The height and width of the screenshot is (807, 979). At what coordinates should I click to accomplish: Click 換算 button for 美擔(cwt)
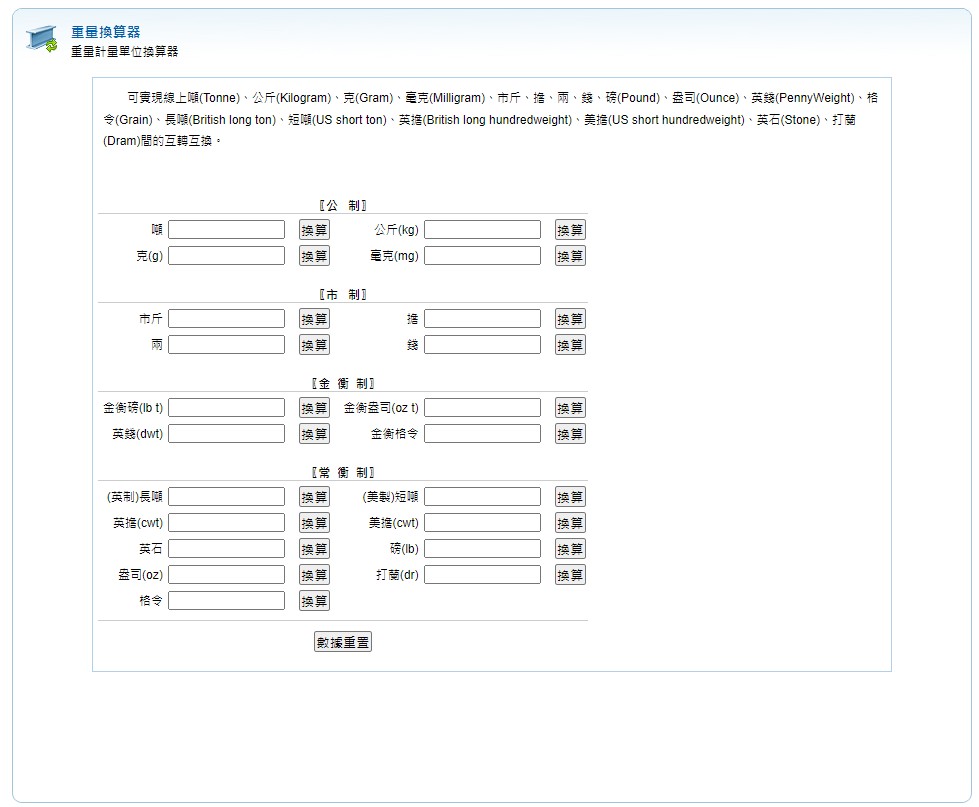pos(570,523)
